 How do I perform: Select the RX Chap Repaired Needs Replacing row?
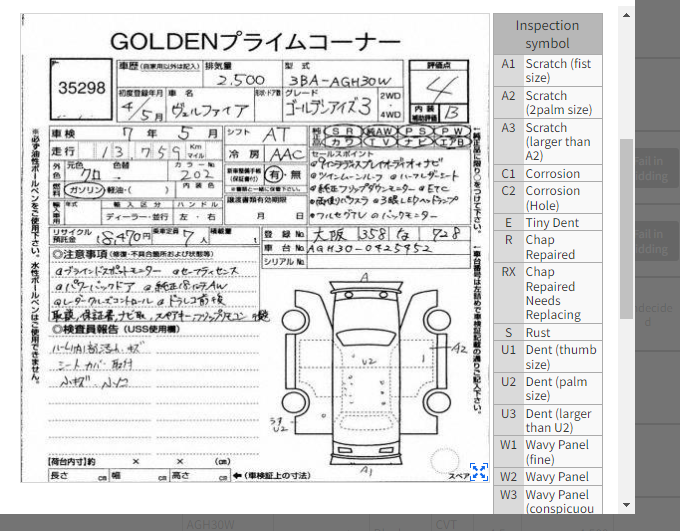click(547, 293)
